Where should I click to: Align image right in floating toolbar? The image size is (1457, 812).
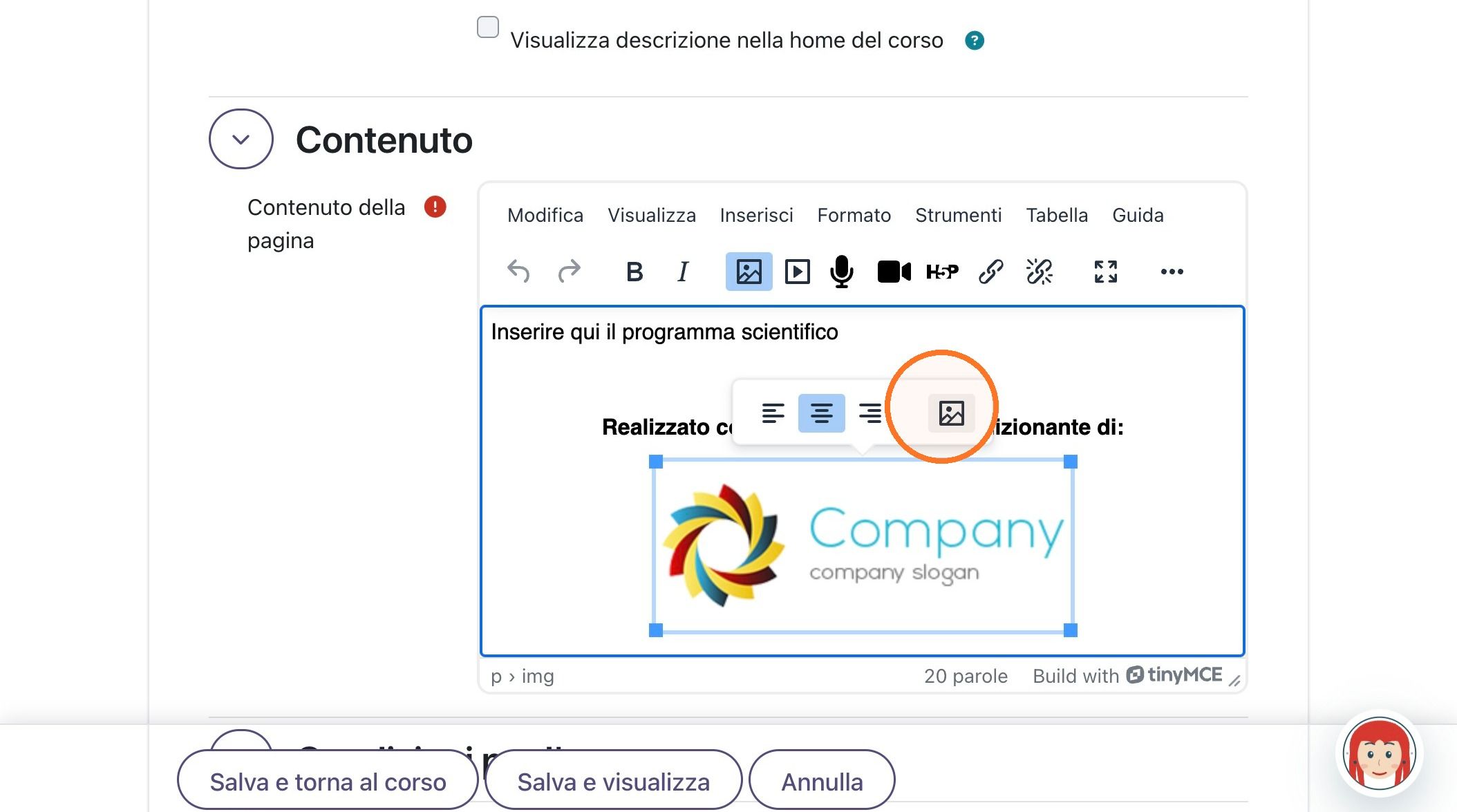[869, 413]
